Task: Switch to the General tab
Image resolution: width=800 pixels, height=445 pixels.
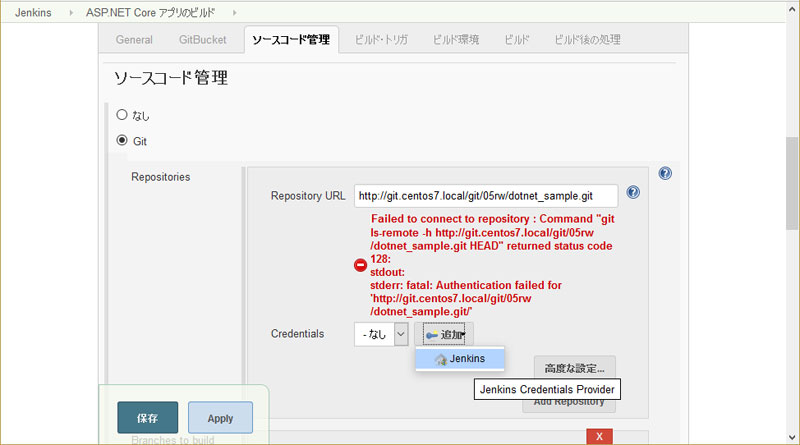Action: 134,40
